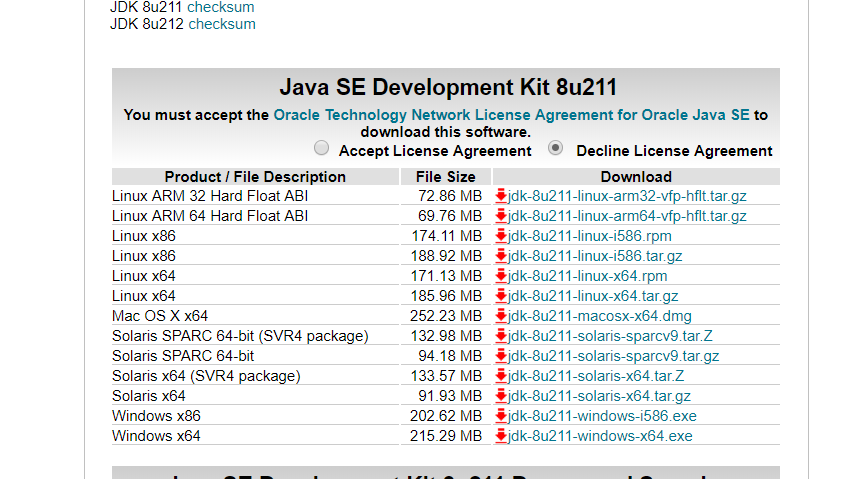Download jdk-8u211-windows-x64.exe file link

click(600, 436)
